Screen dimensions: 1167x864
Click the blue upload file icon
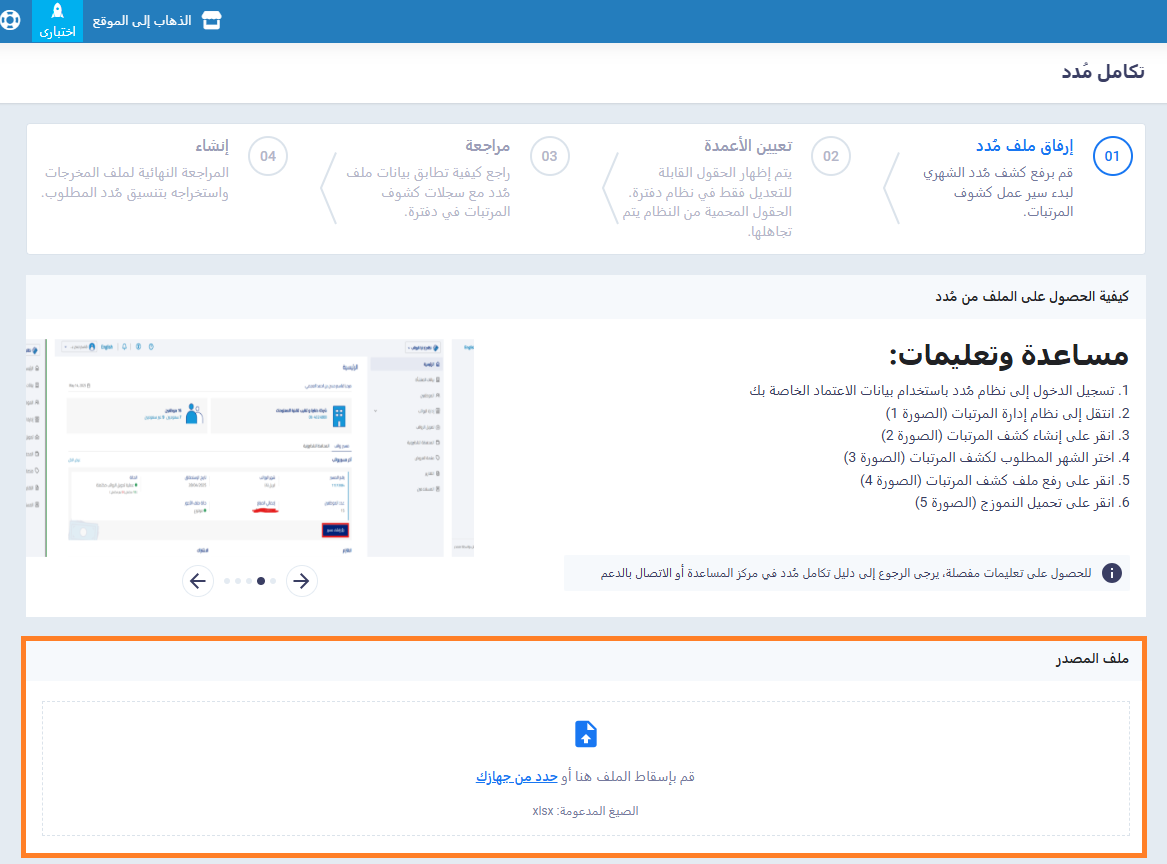[586, 734]
